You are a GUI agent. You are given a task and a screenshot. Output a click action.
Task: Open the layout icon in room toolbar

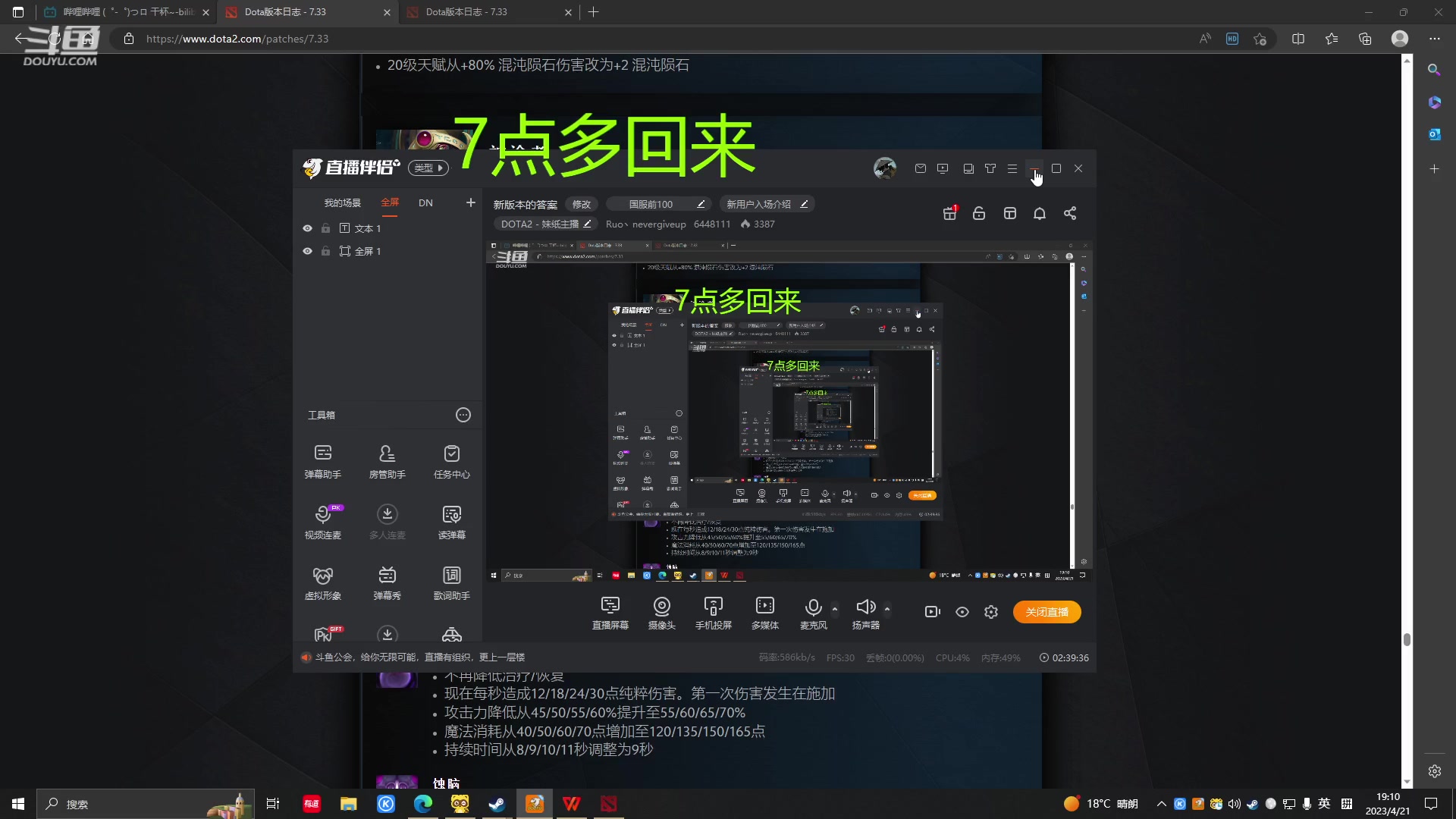[1009, 213]
